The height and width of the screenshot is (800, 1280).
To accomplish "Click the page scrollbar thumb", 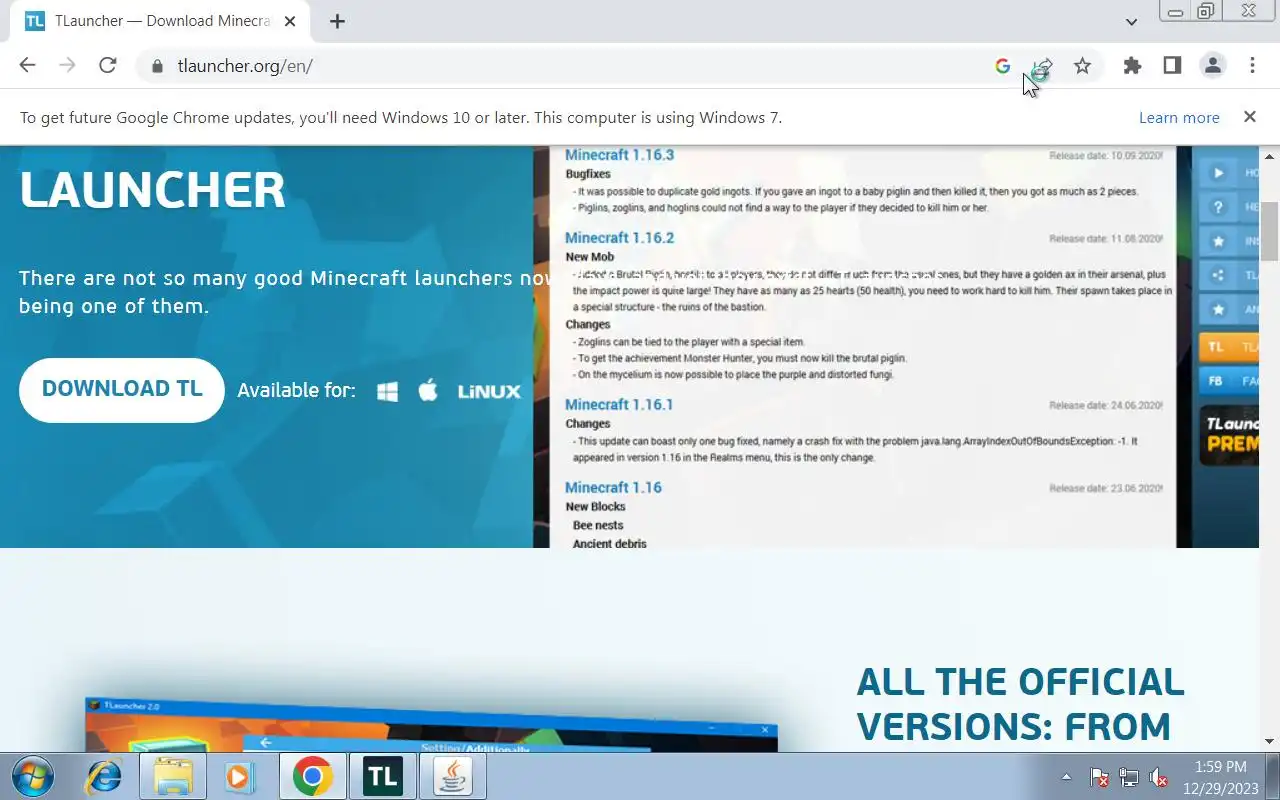I will tap(1270, 230).
